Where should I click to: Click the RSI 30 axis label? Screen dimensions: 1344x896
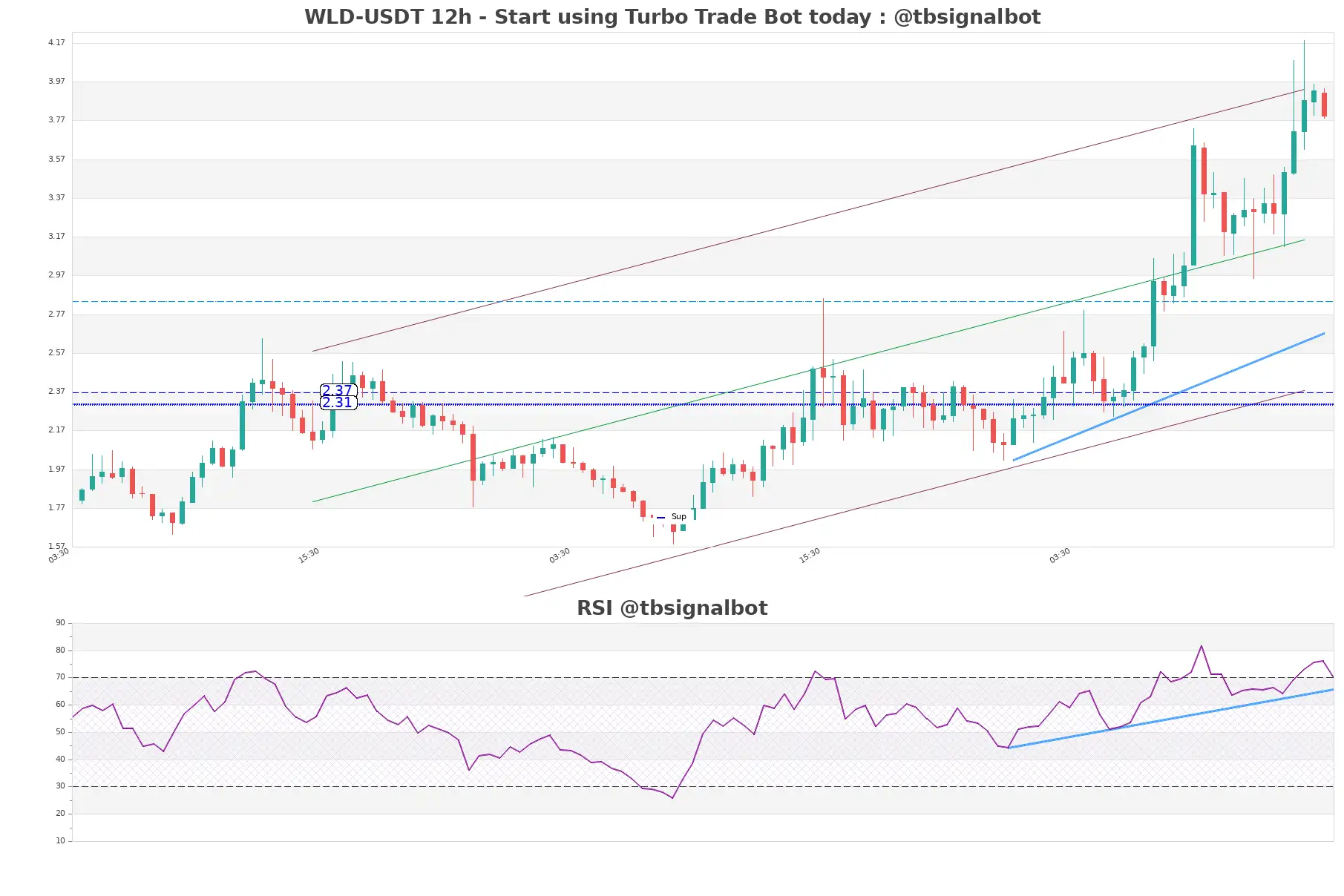(x=60, y=785)
